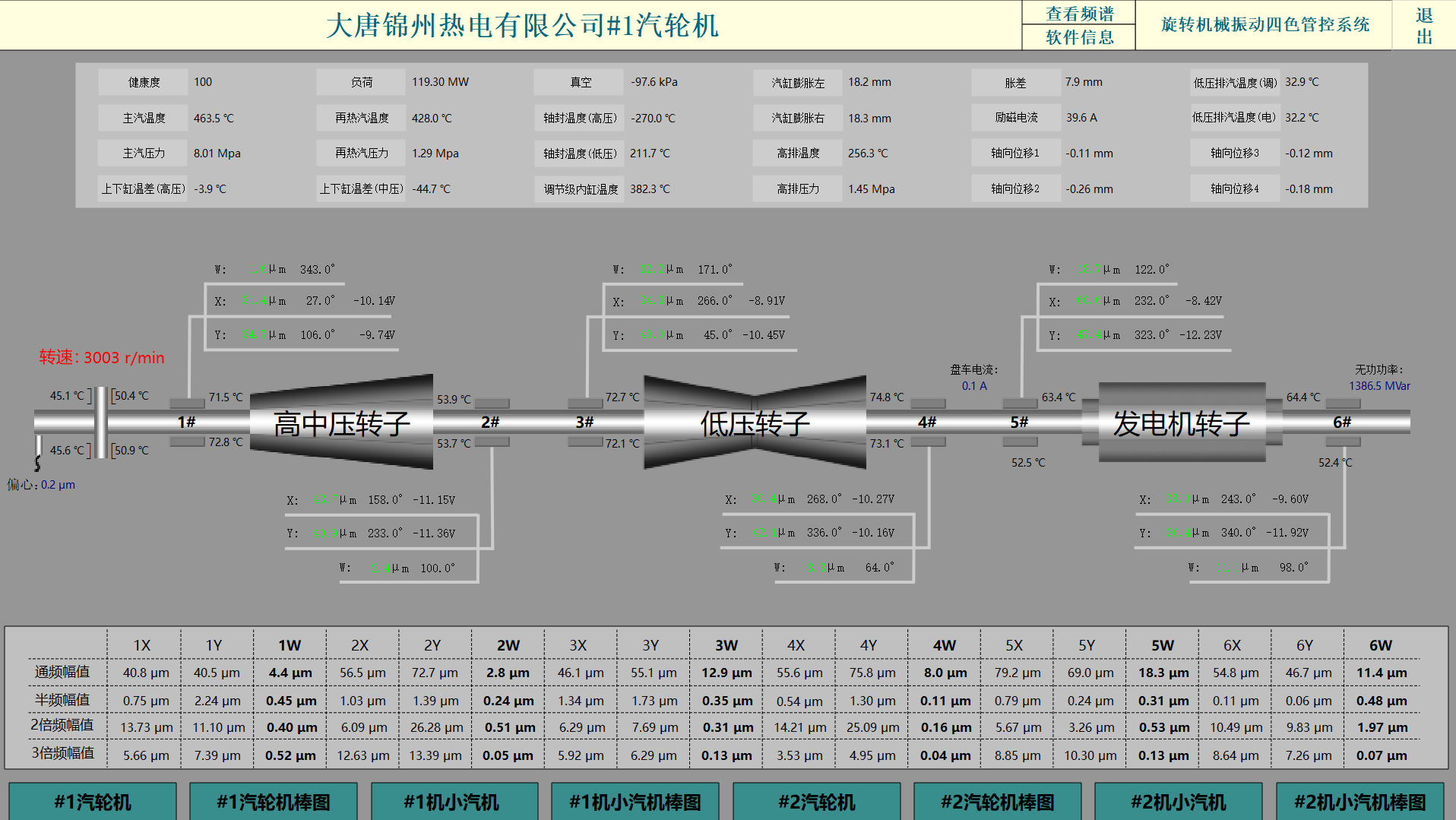Select bearing 2# on the shaft

point(490,422)
